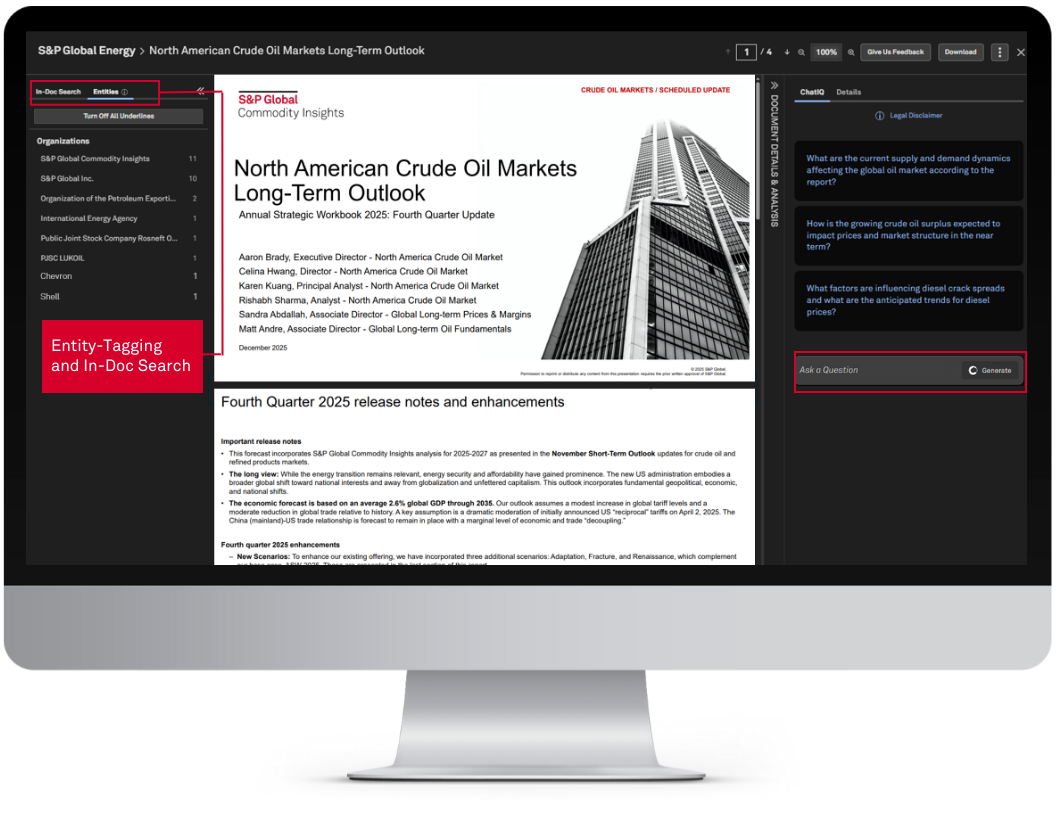The image size is (1056, 816).
Task: Turn Off All Underlines
Action: 118,116
